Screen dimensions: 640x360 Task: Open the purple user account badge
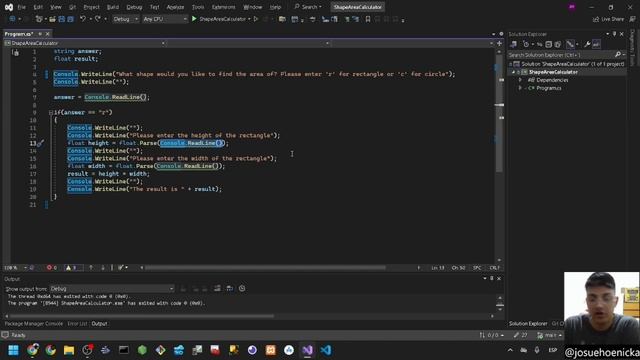(x=572, y=7)
